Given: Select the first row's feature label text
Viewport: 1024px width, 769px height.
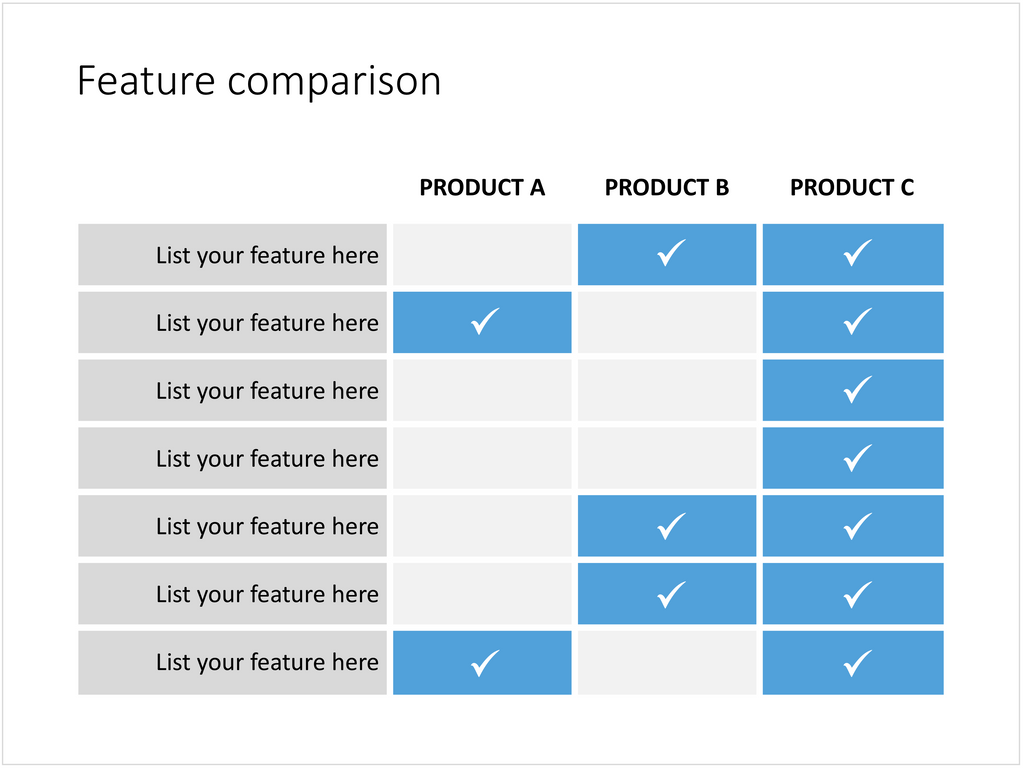Looking at the screenshot, I should [267, 255].
